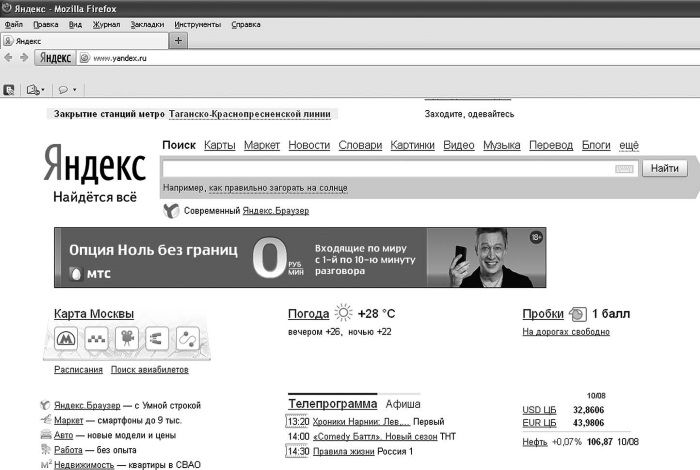Click the route icon under Карта Москвы
The image size is (700, 470).
pos(187,340)
